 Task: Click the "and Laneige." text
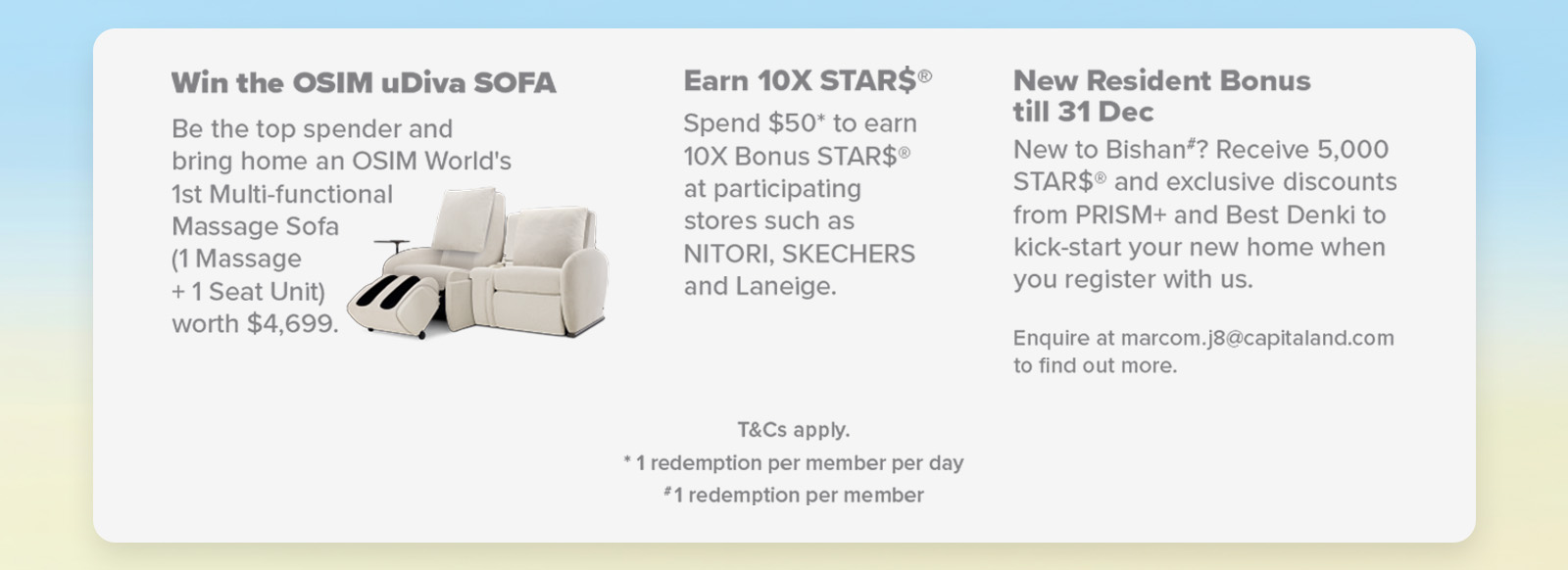759,286
